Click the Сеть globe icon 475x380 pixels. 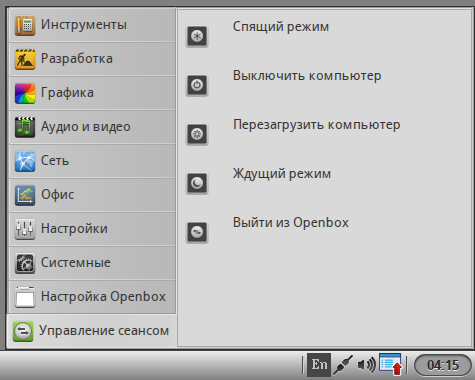coord(25,161)
